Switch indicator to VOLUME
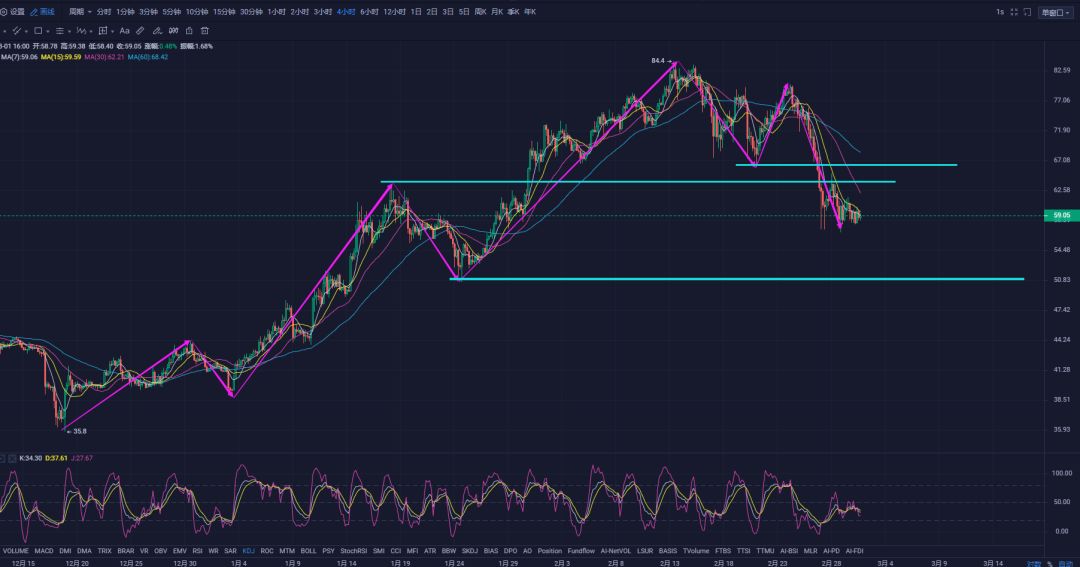Image resolution: width=1080 pixels, height=567 pixels. coord(16,551)
